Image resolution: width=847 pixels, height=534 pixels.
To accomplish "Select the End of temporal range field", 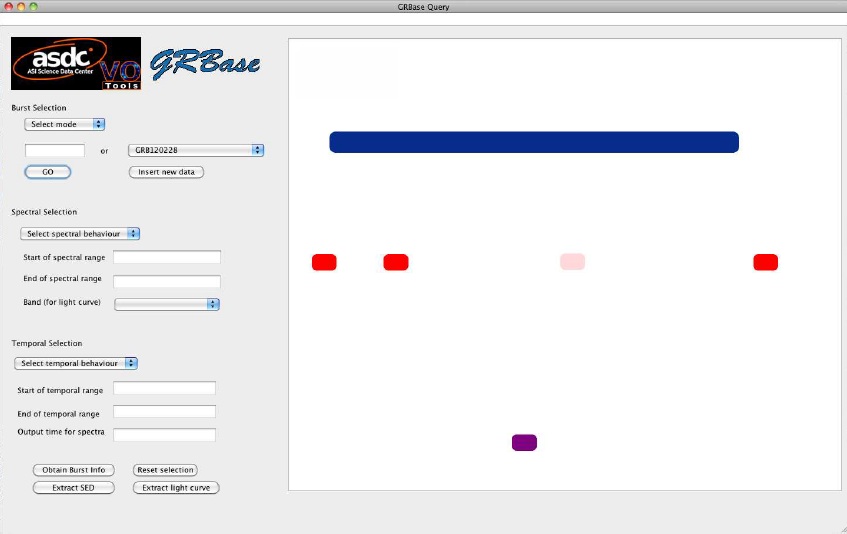I will point(164,411).
